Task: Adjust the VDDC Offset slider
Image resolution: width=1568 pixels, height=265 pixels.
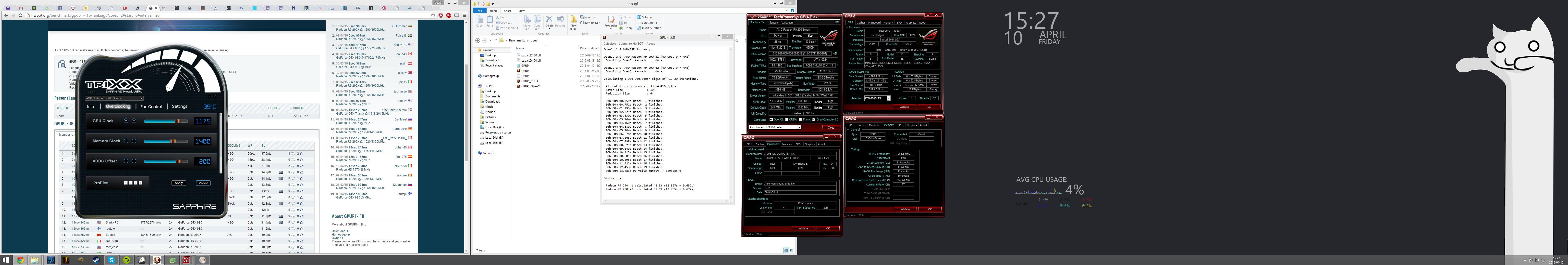Action: [166, 161]
